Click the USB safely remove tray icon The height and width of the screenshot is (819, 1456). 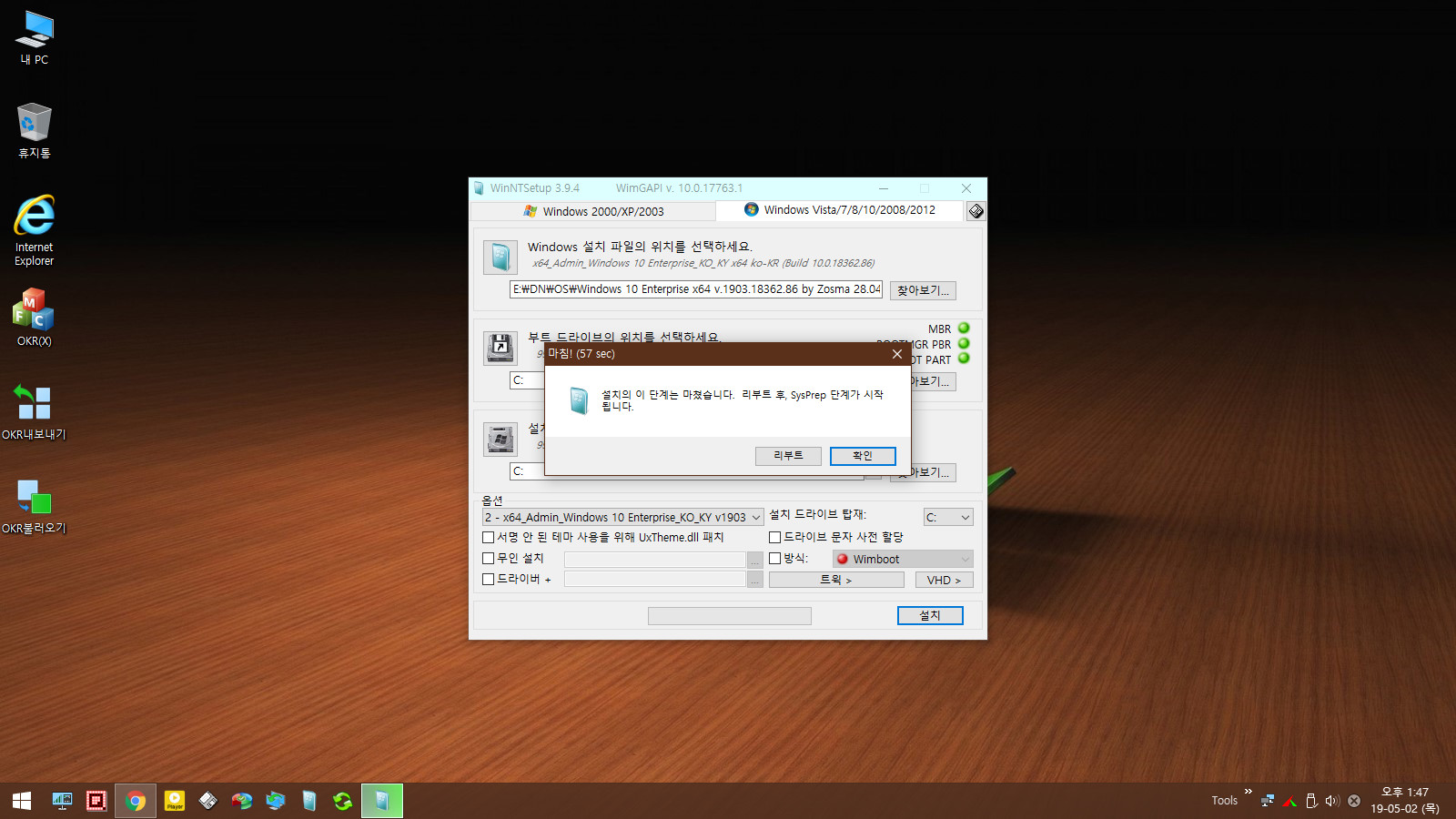coord(1311,801)
